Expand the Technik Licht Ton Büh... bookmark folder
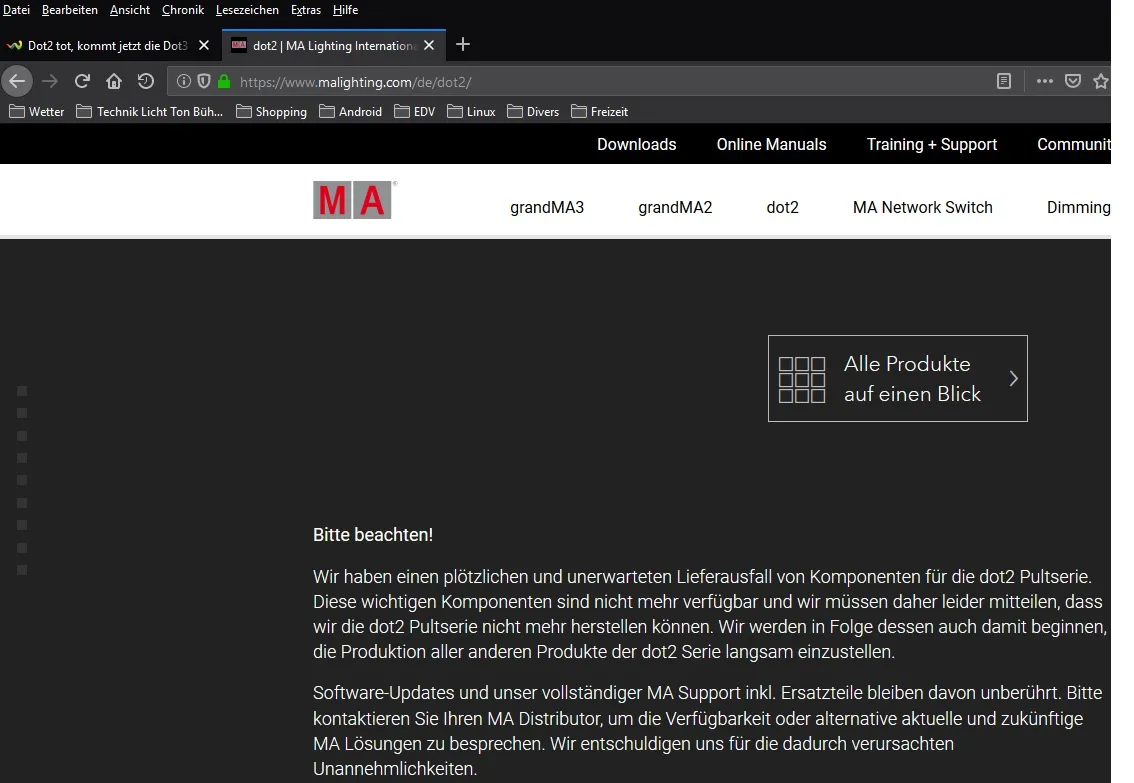The width and height of the screenshot is (1134, 783). [150, 111]
